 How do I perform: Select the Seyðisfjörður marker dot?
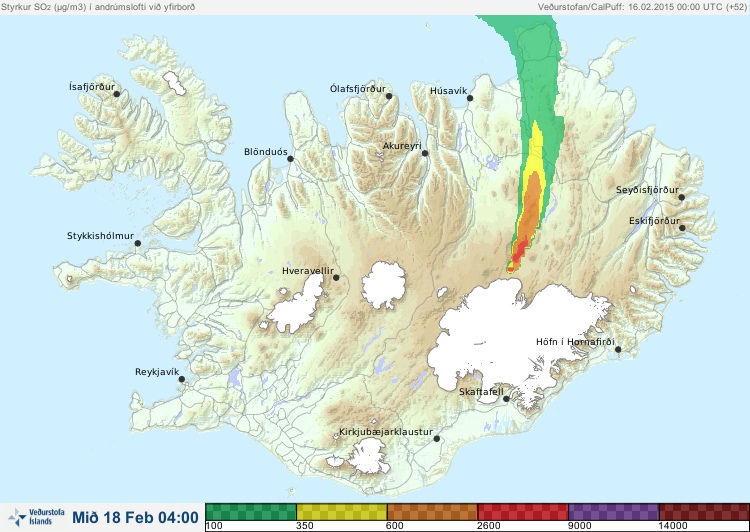pyautogui.click(x=681, y=197)
